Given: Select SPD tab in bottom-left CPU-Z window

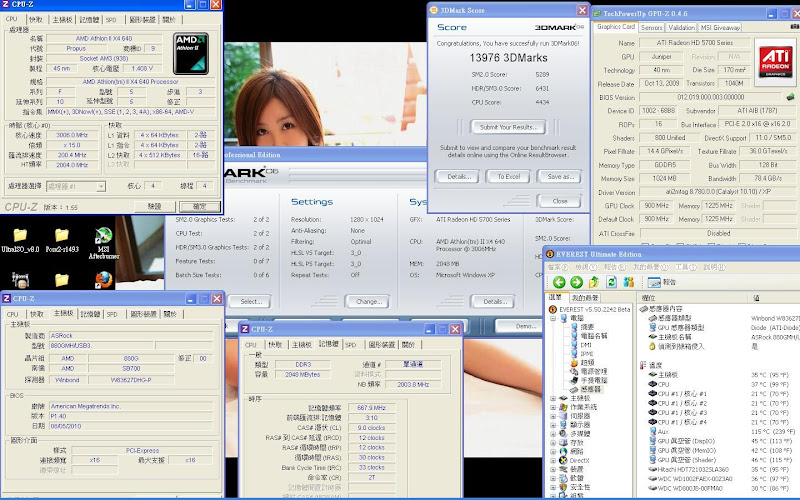Looking at the screenshot, I should coord(112,314).
